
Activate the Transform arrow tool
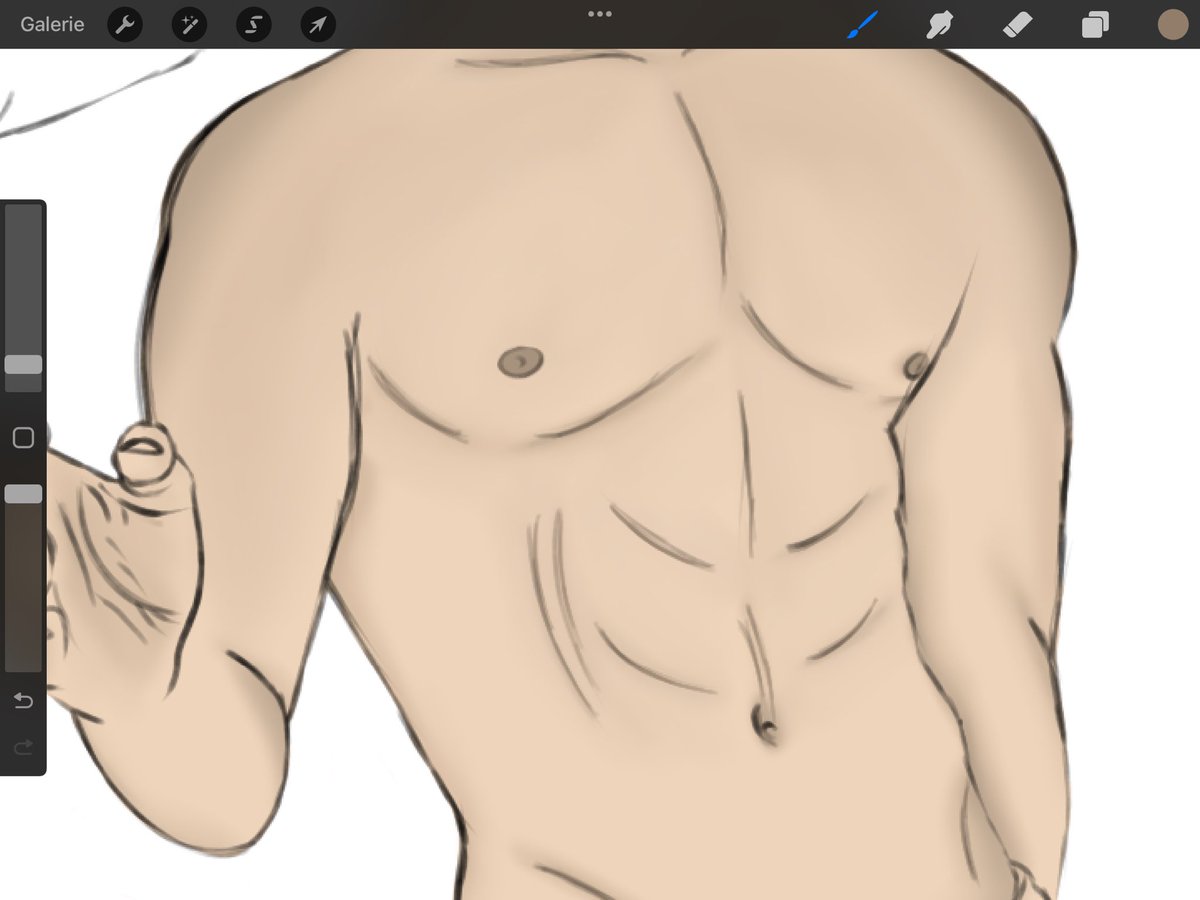pyautogui.click(x=318, y=25)
